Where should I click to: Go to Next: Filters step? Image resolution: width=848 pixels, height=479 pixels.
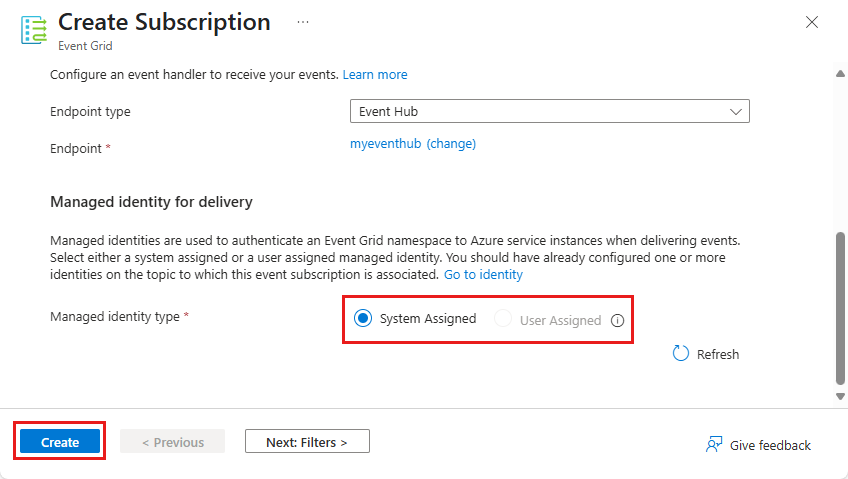point(307,442)
